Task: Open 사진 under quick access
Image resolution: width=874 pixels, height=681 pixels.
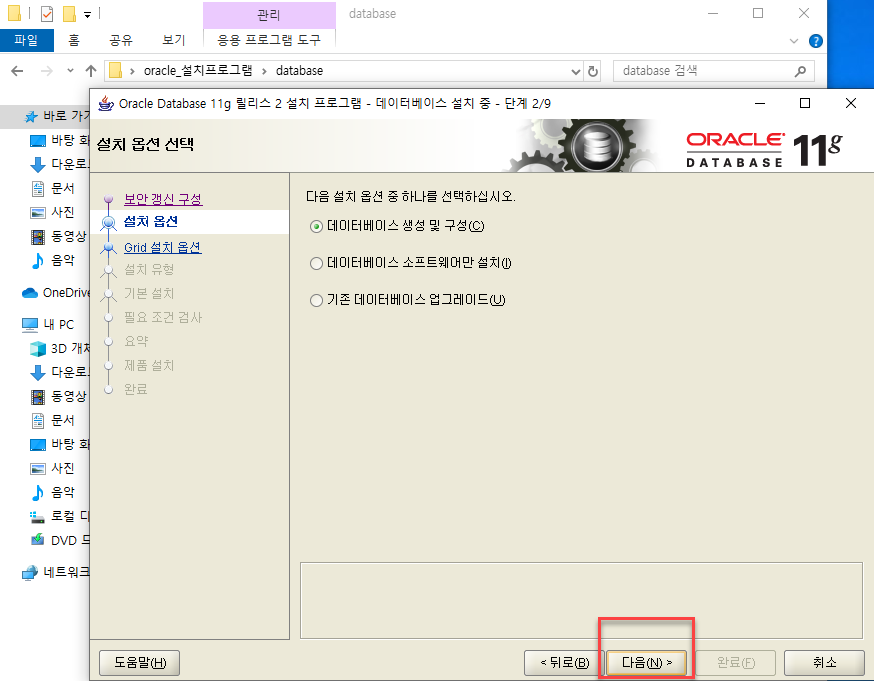Action: [52, 212]
